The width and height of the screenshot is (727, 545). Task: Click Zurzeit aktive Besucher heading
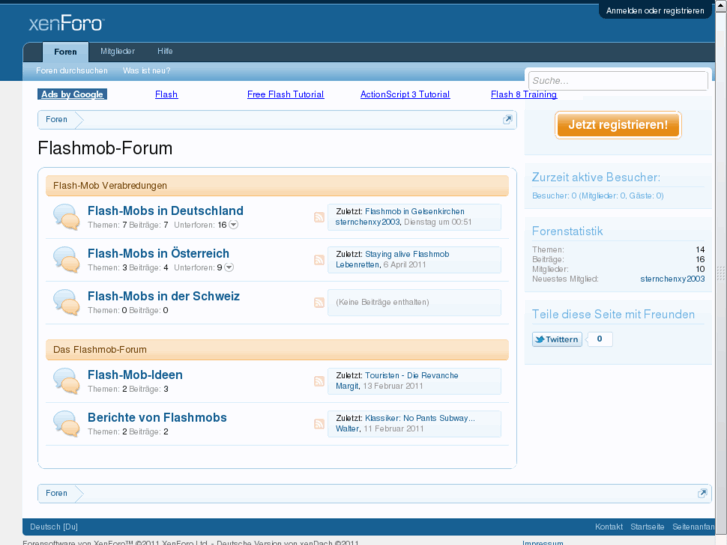[x=596, y=178]
